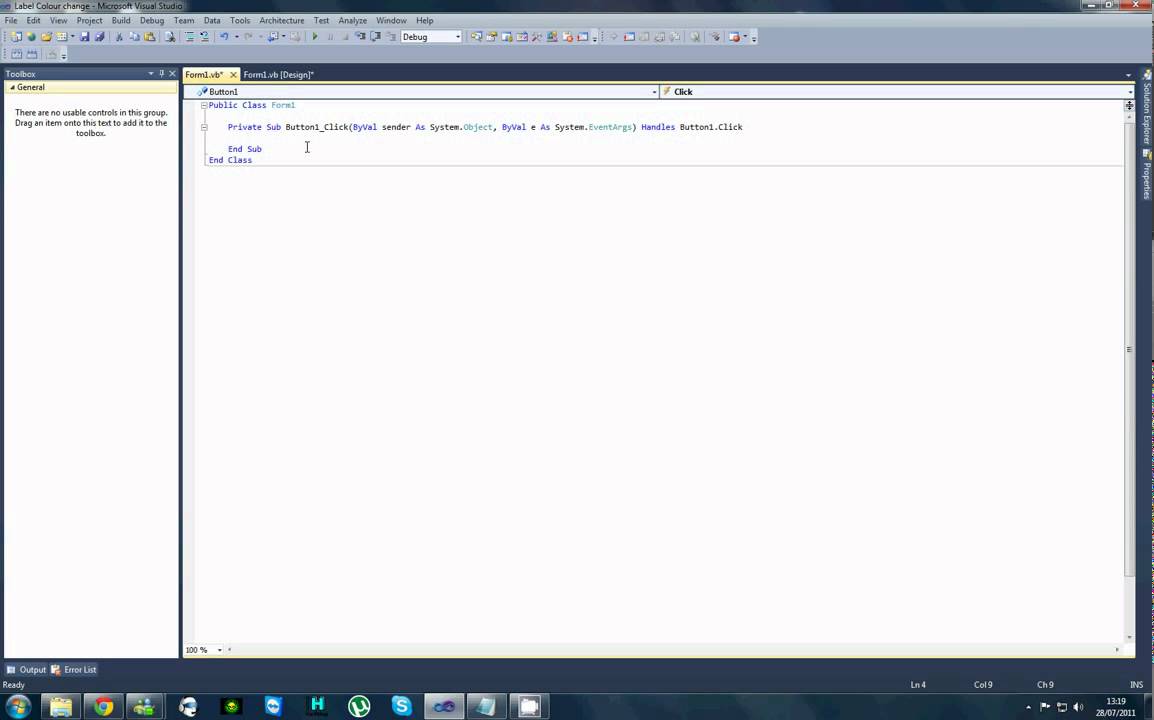Expand the Solution Explorer side tab
The height and width of the screenshot is (720, 1154).
tap(1147, 108)
